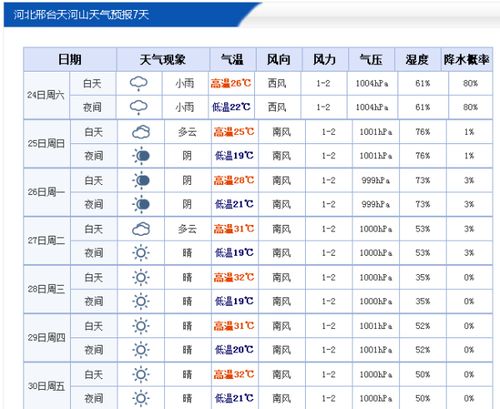Screen dimensions: 500x409
Task: Click 低温20℃ temperature value
Action: pos(234,350)
